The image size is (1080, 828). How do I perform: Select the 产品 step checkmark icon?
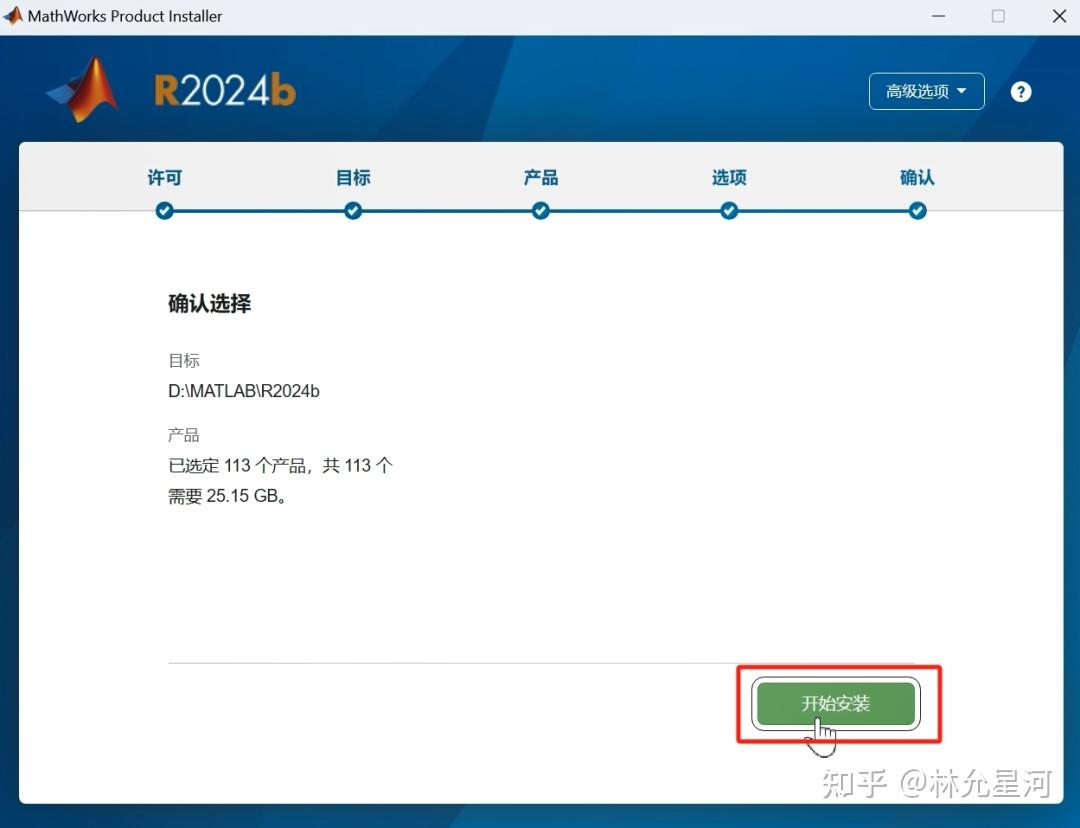coord(540,211)
